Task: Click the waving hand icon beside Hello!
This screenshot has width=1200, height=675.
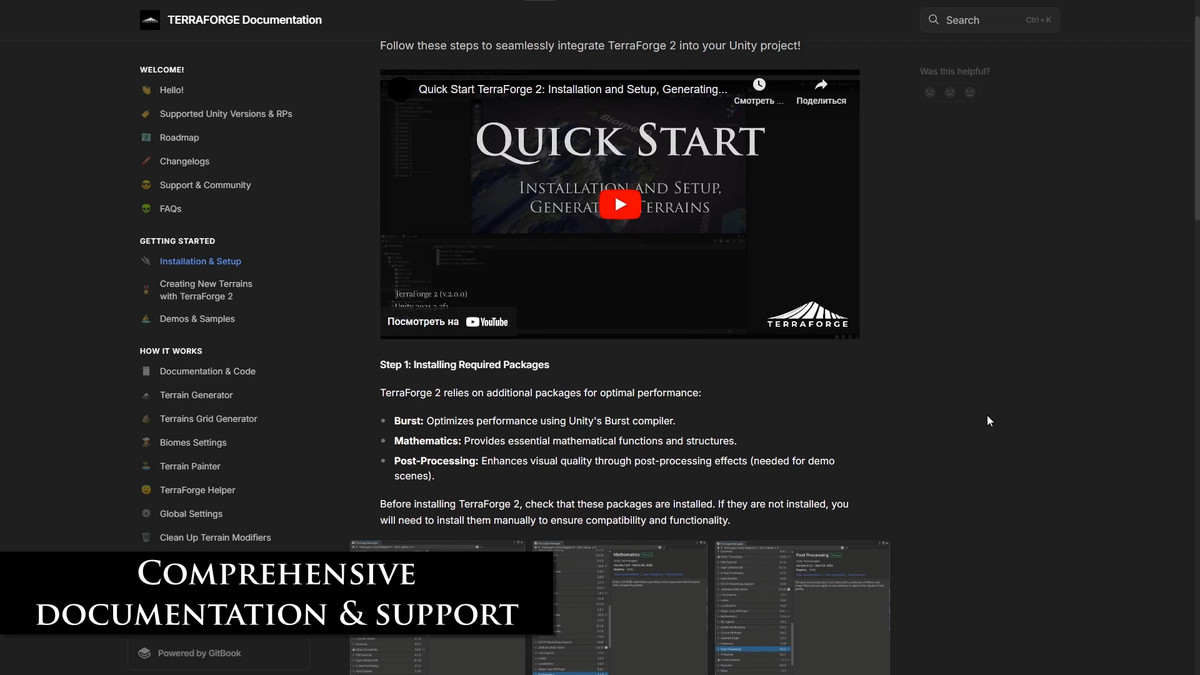Action: point(146,90)
